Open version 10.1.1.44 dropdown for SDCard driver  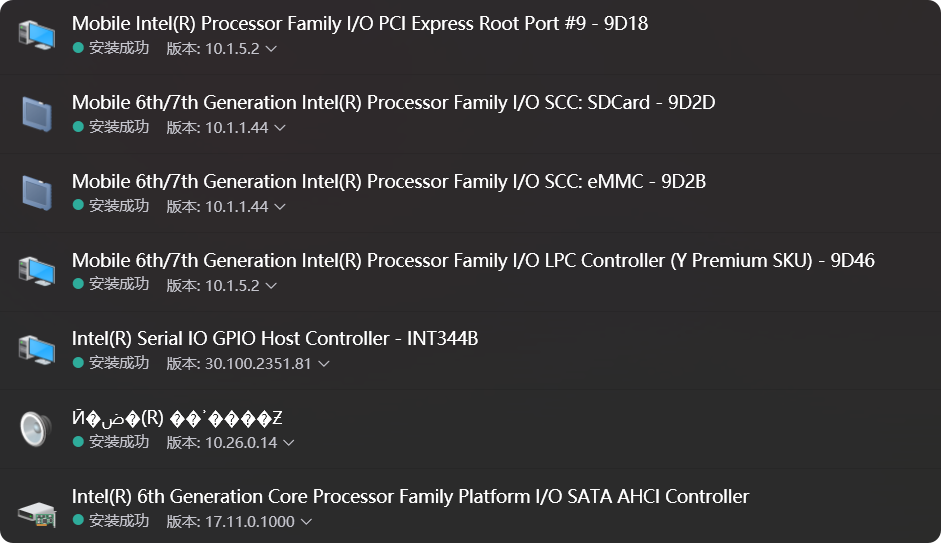tap(280, 128)
